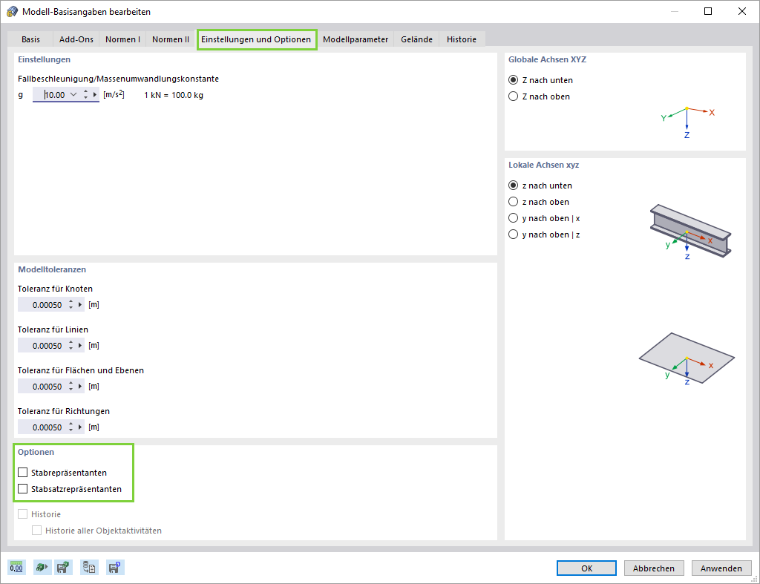Click spinner of Toleranz für Knoten
This screenshot has width=760, height=584.
71,305
